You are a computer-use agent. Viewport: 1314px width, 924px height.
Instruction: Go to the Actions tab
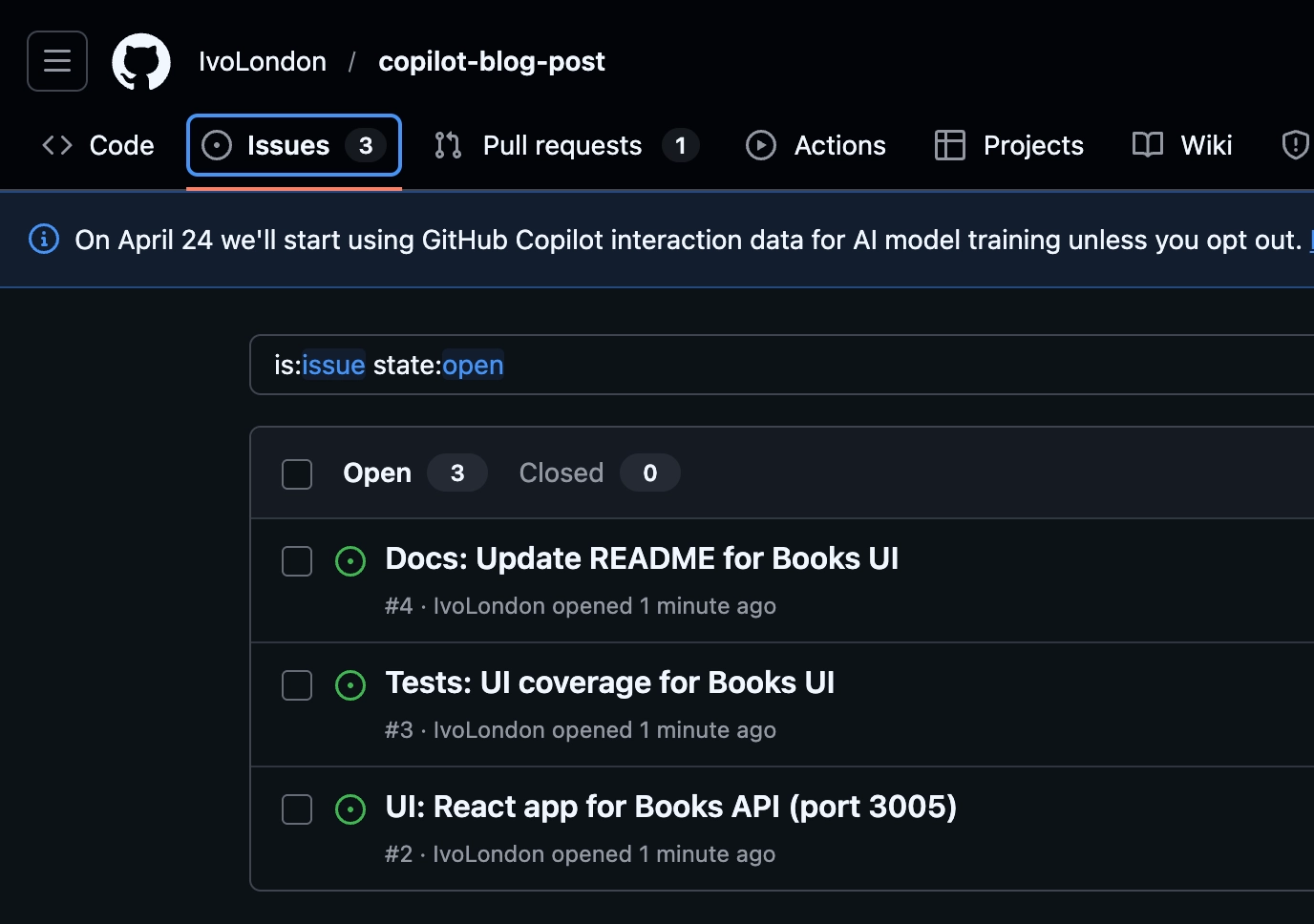816,145
